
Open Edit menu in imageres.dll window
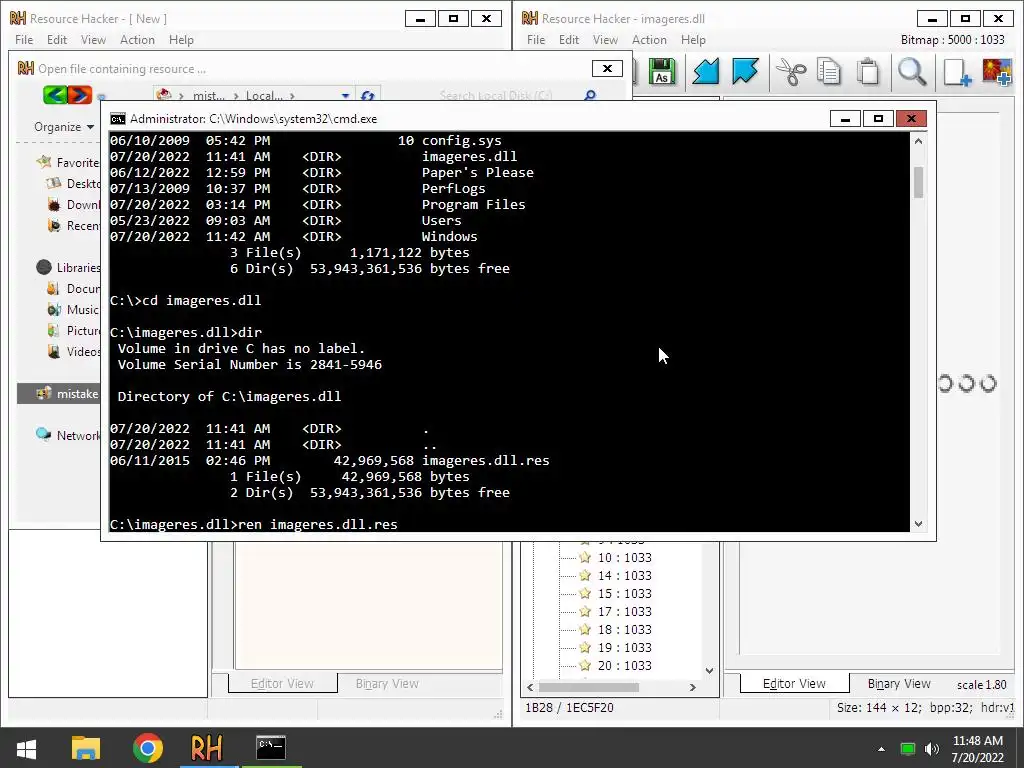click(x=569, y=40)
